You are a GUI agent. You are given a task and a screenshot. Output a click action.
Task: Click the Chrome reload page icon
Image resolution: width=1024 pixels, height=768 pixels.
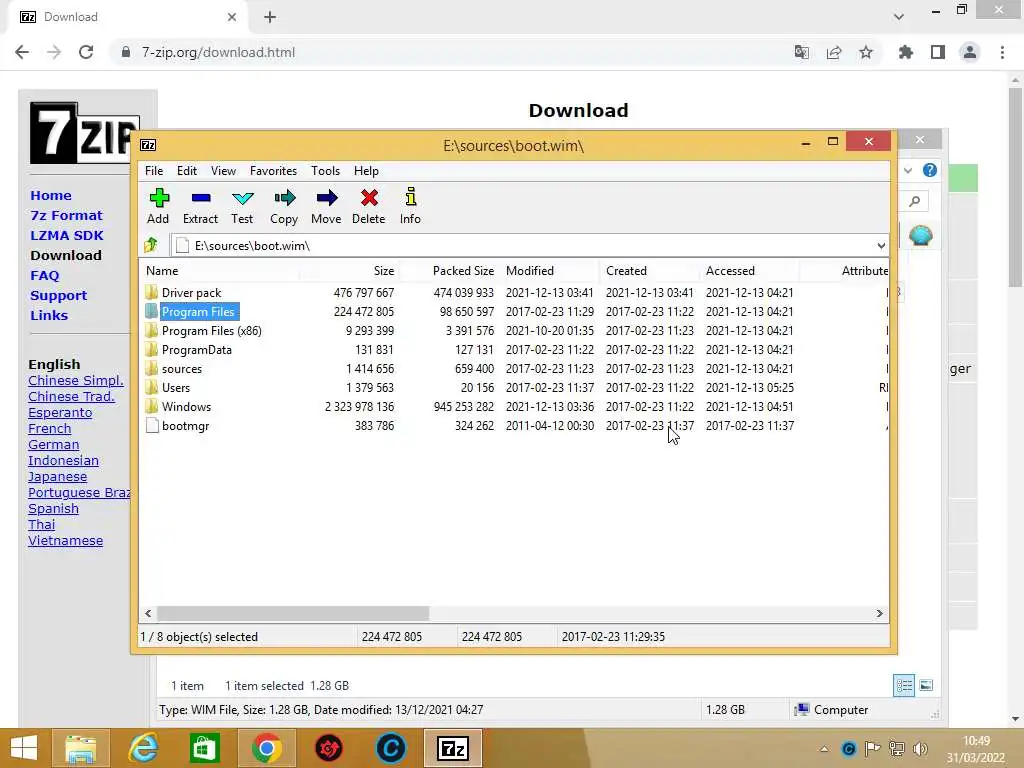tap(86, 52)
